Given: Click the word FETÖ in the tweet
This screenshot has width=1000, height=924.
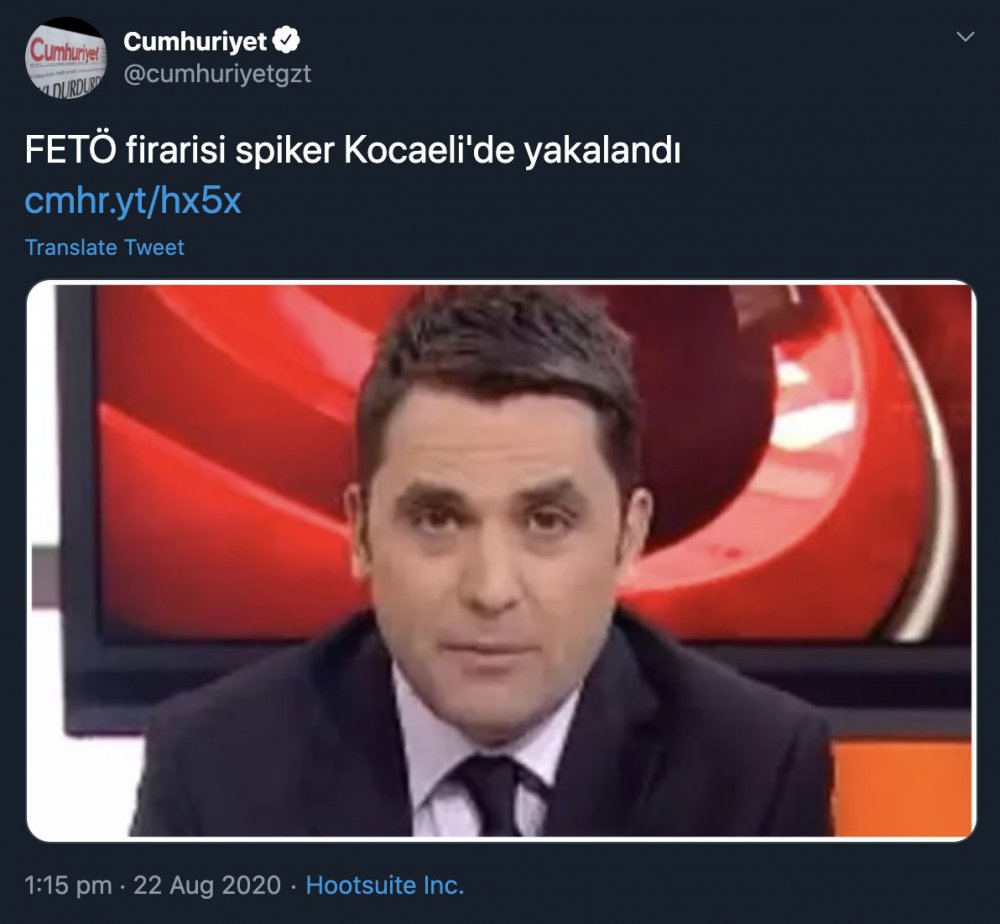Looking at the screenshot, I should tap(71, 150).
